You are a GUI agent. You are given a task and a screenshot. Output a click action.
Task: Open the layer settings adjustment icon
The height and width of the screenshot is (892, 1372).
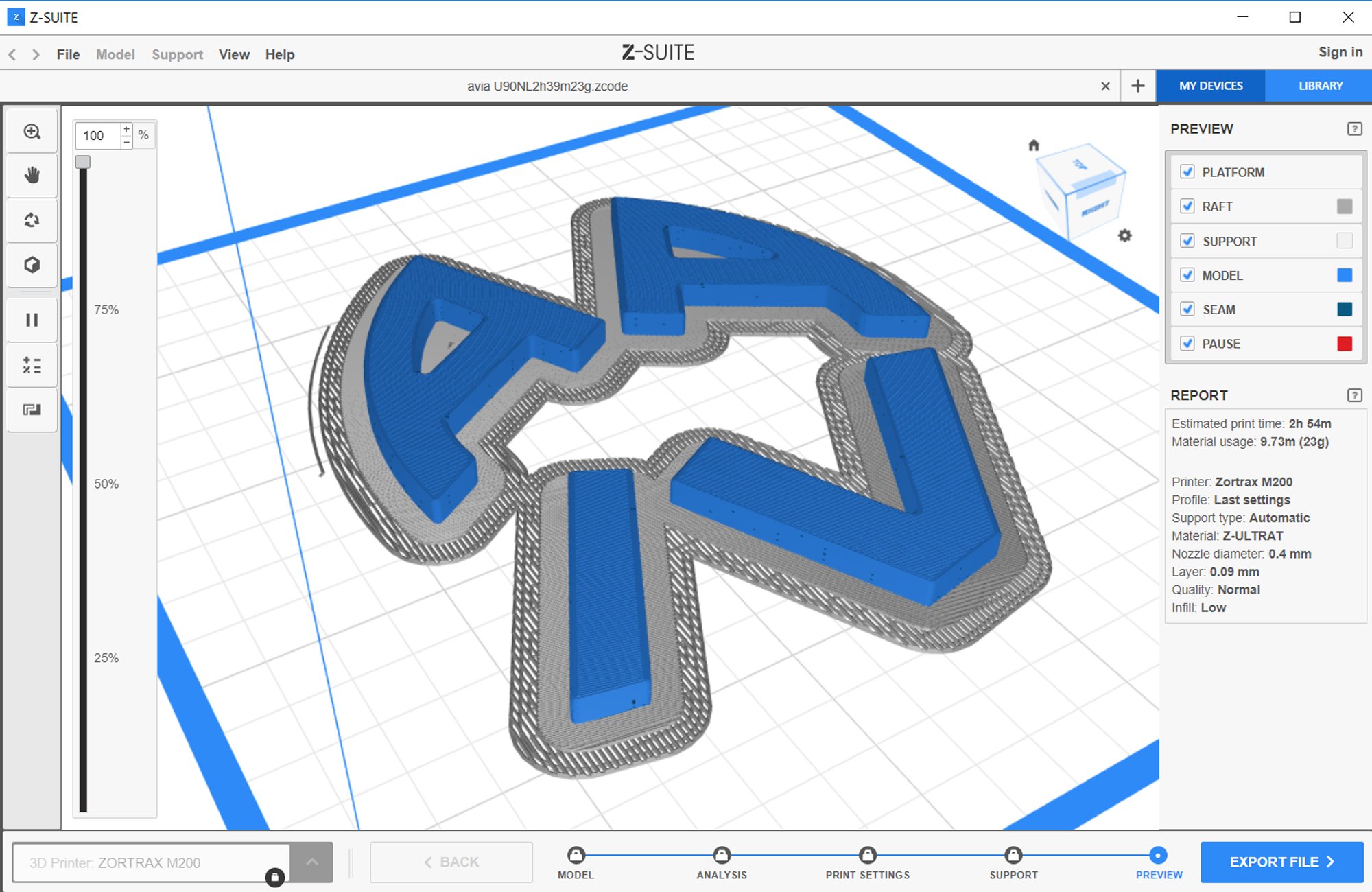tap(32, 364)
